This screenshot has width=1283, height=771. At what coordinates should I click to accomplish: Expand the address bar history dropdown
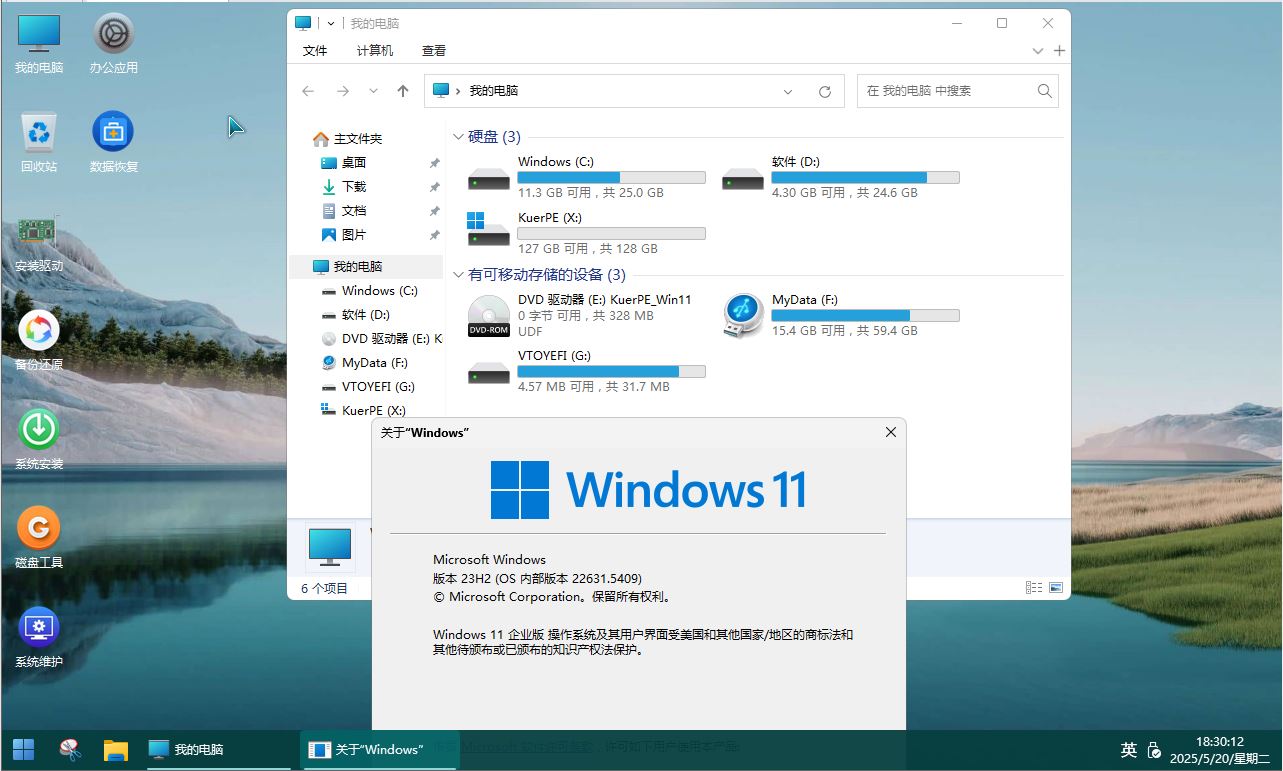click(788, 91)
